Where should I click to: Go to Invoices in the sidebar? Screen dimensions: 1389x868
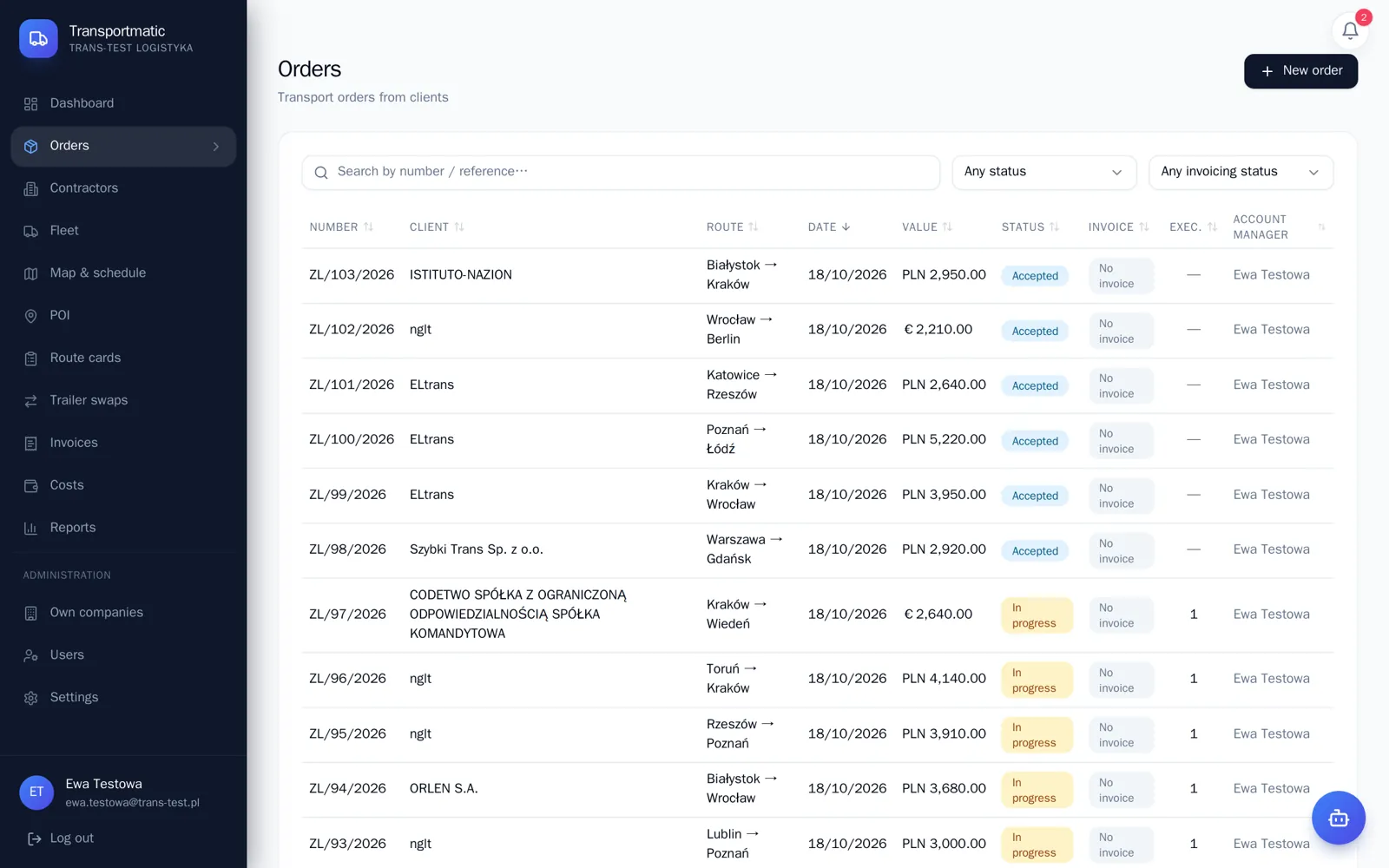coord(123,443)
